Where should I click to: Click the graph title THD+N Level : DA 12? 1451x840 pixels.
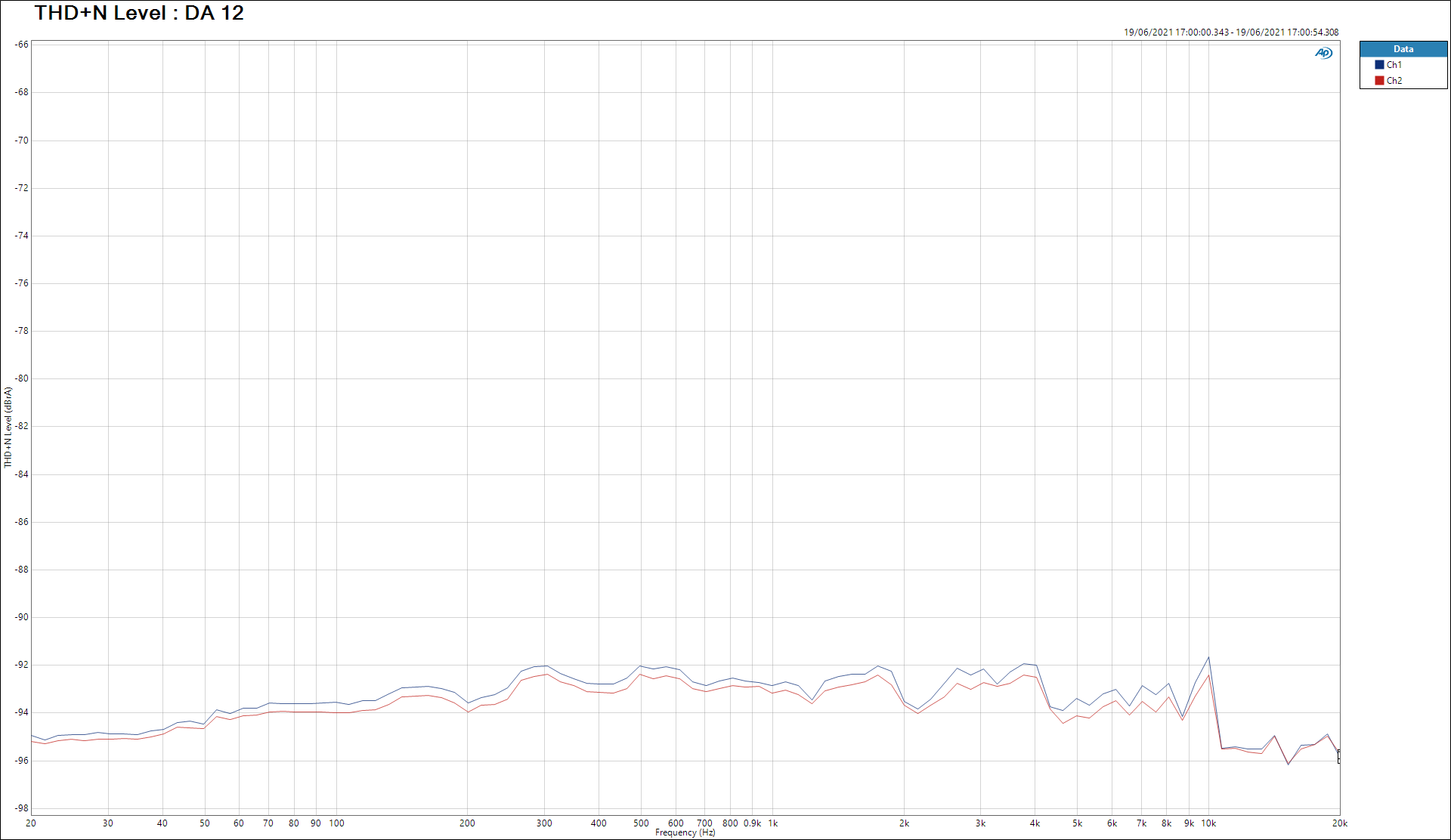coord(139,13)
